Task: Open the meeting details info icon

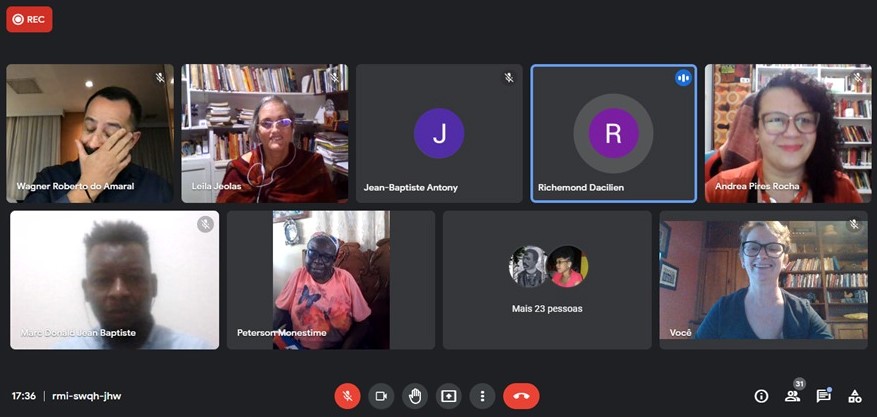Action: click(761, 396)
